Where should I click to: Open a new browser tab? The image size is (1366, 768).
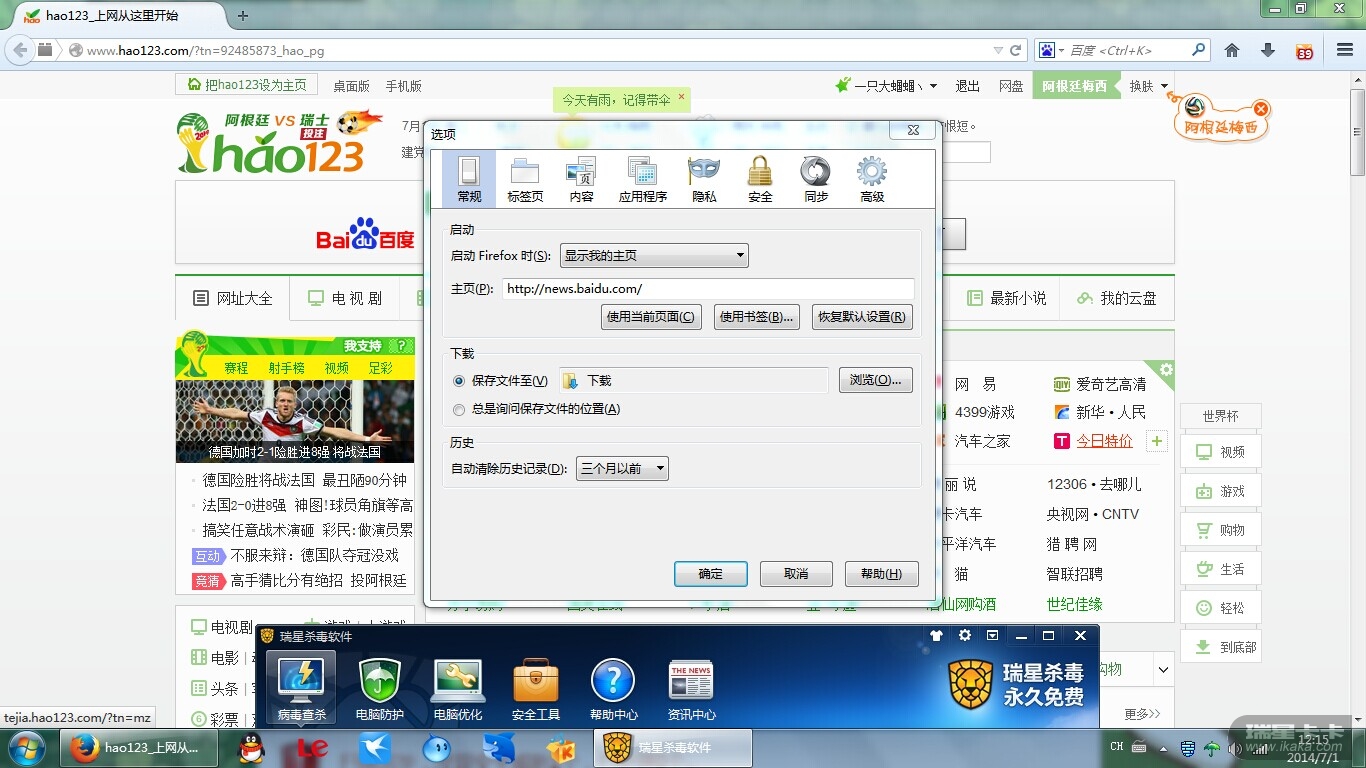tap(243, 16)
